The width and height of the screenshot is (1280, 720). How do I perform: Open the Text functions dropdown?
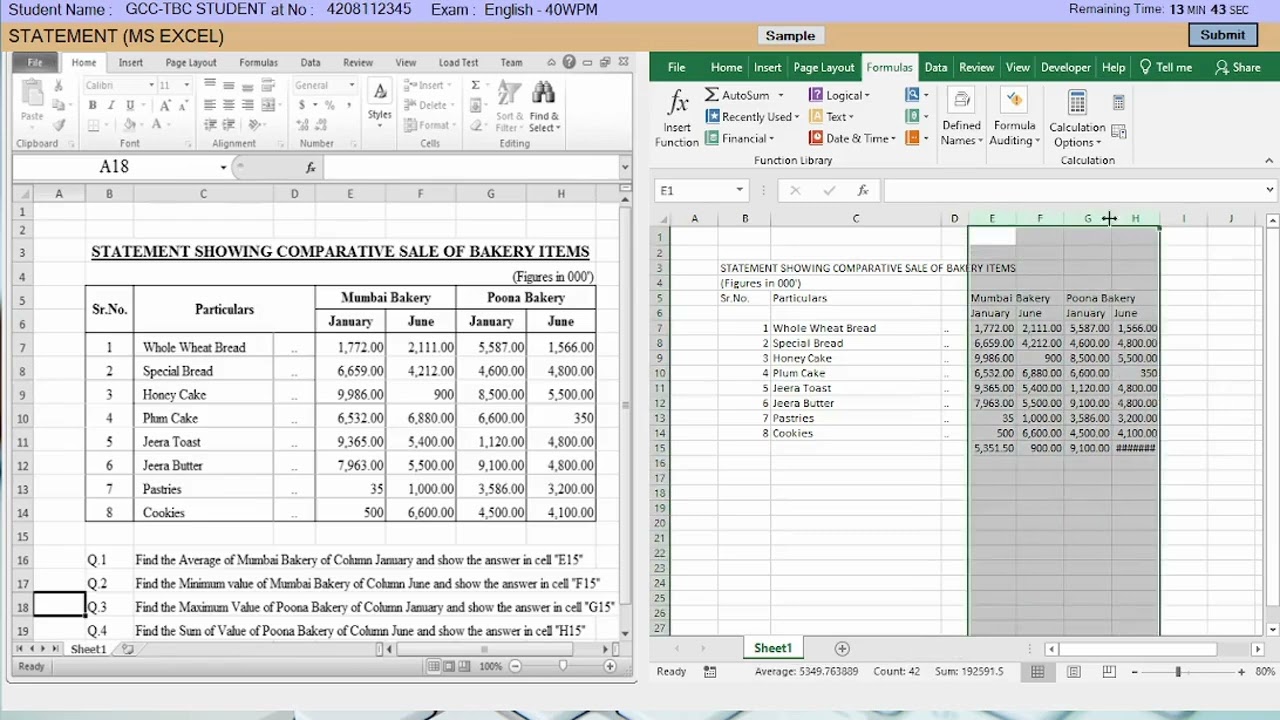coord(831,117)
